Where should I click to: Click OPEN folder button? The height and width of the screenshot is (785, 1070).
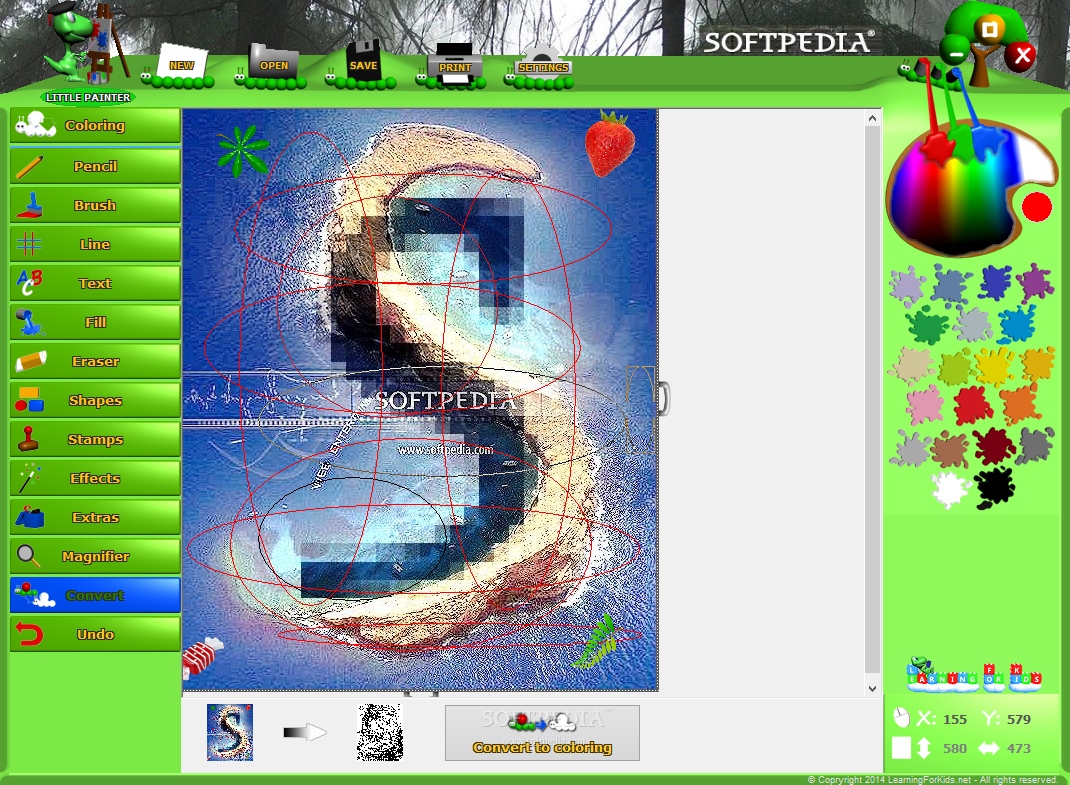pos(271,66)
